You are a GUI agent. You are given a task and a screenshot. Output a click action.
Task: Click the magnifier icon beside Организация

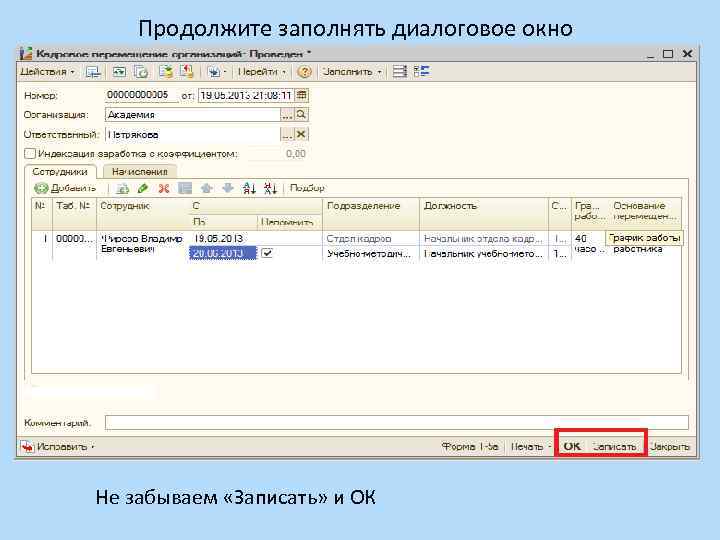pos(301,114)
